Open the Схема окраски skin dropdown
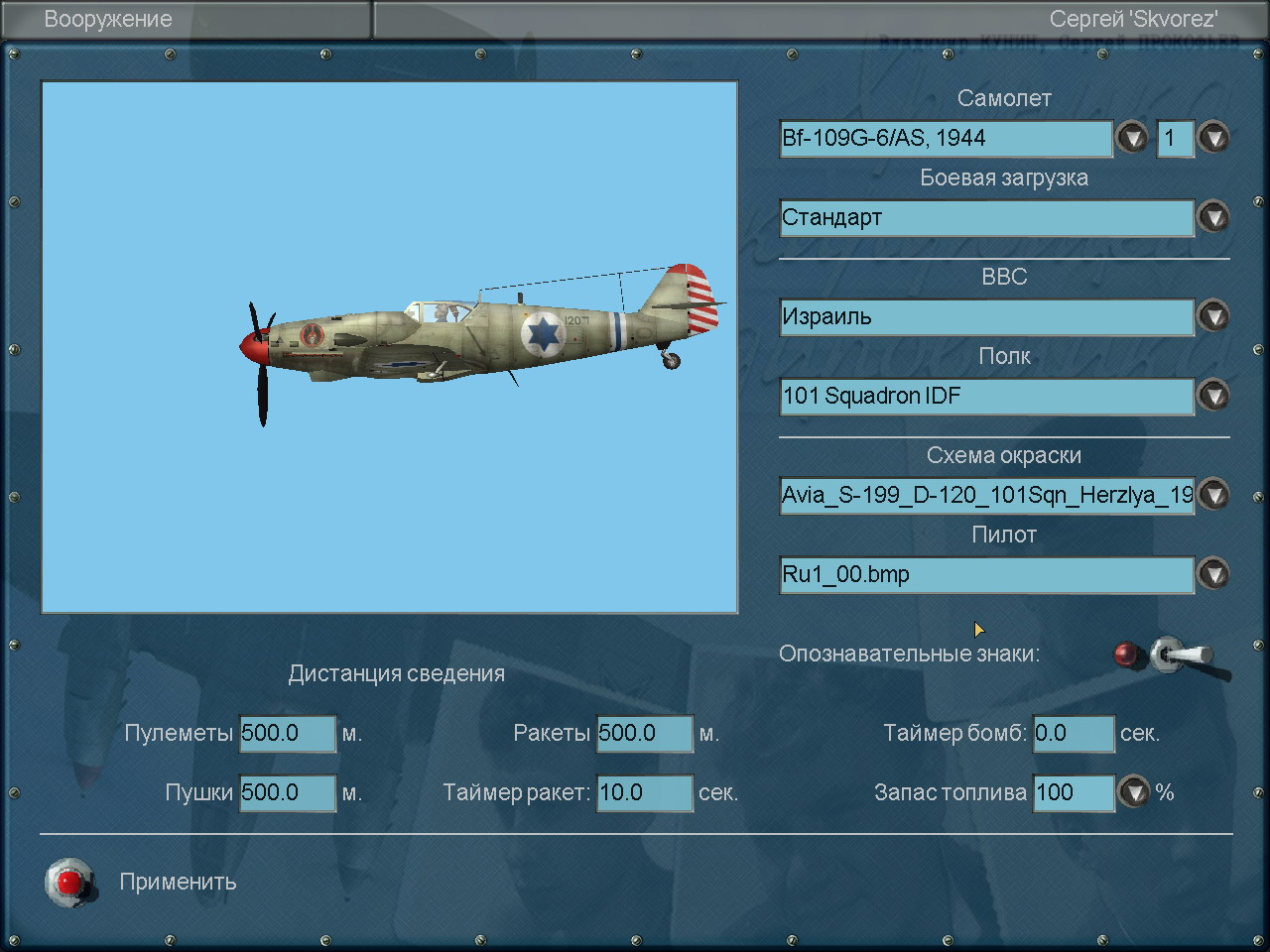1270x952 pixels. tap(1213, 495)
